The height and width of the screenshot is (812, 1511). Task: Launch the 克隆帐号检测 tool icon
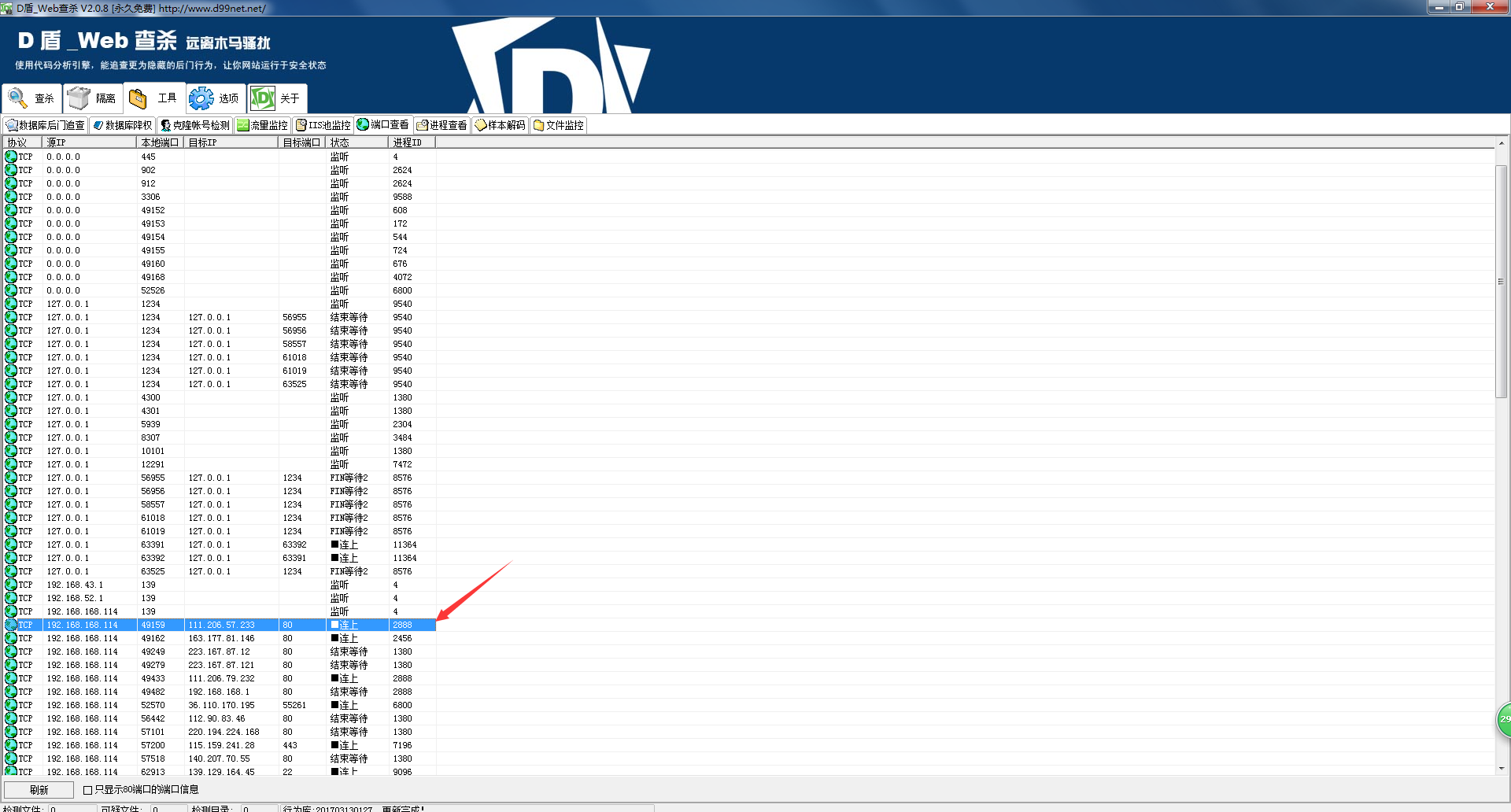click(166, 125)
